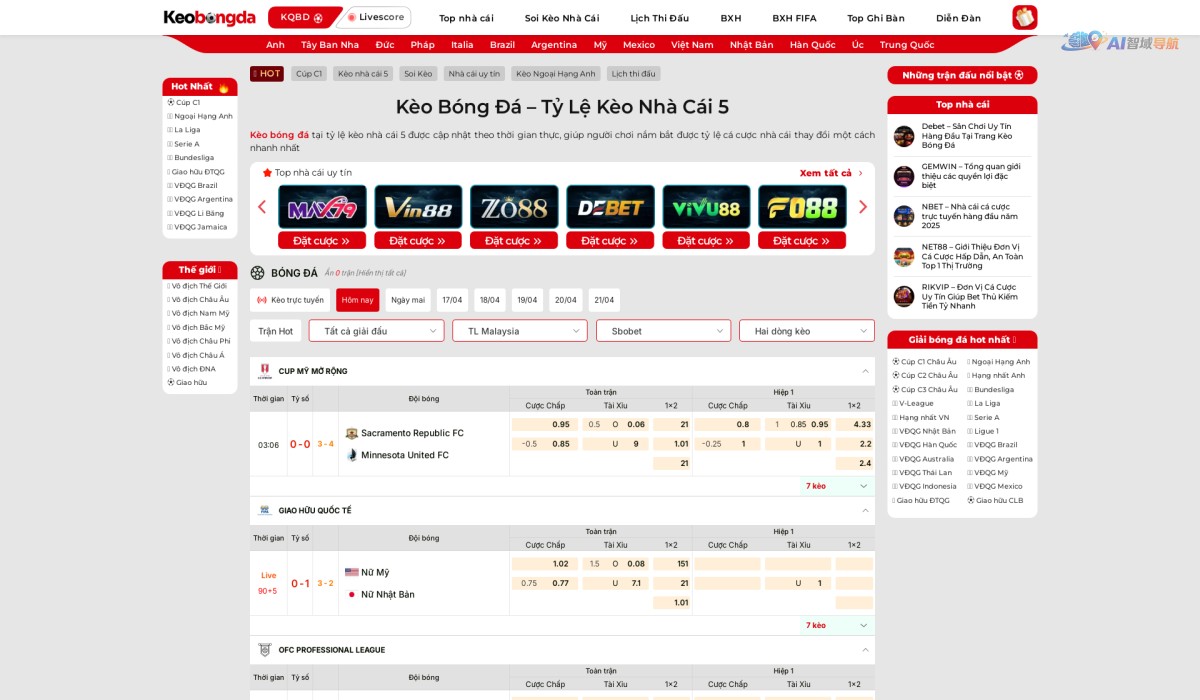Collapse the CUP MỸ MỞ RỘNG section

pyautogui.click(x=865, y=371)
